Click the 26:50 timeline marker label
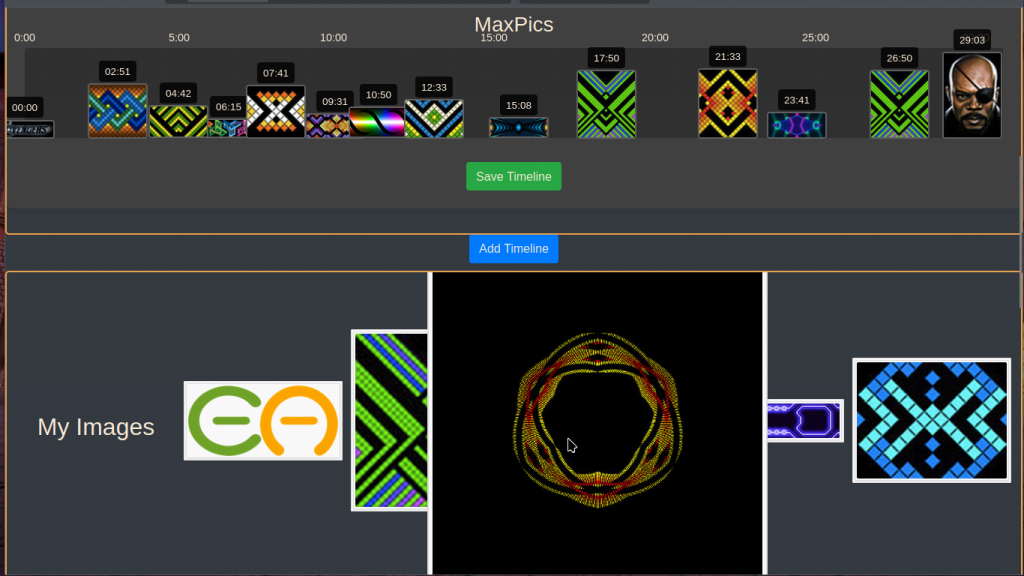 click(x=899, y=58)
